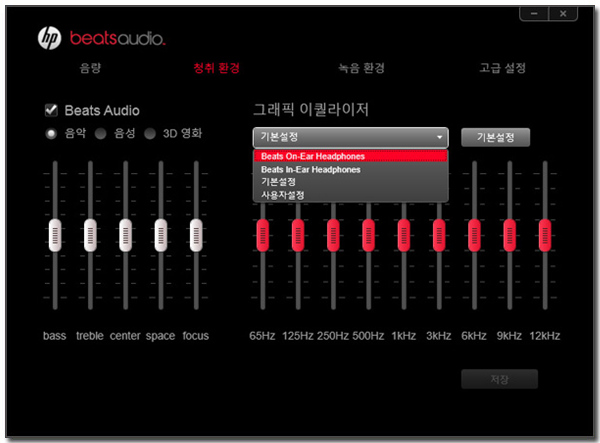Click the 9kHz equalizer slider handle
The width and height of the screenshot is (600, 443).
pyautogui.click(x=509, y=235)
